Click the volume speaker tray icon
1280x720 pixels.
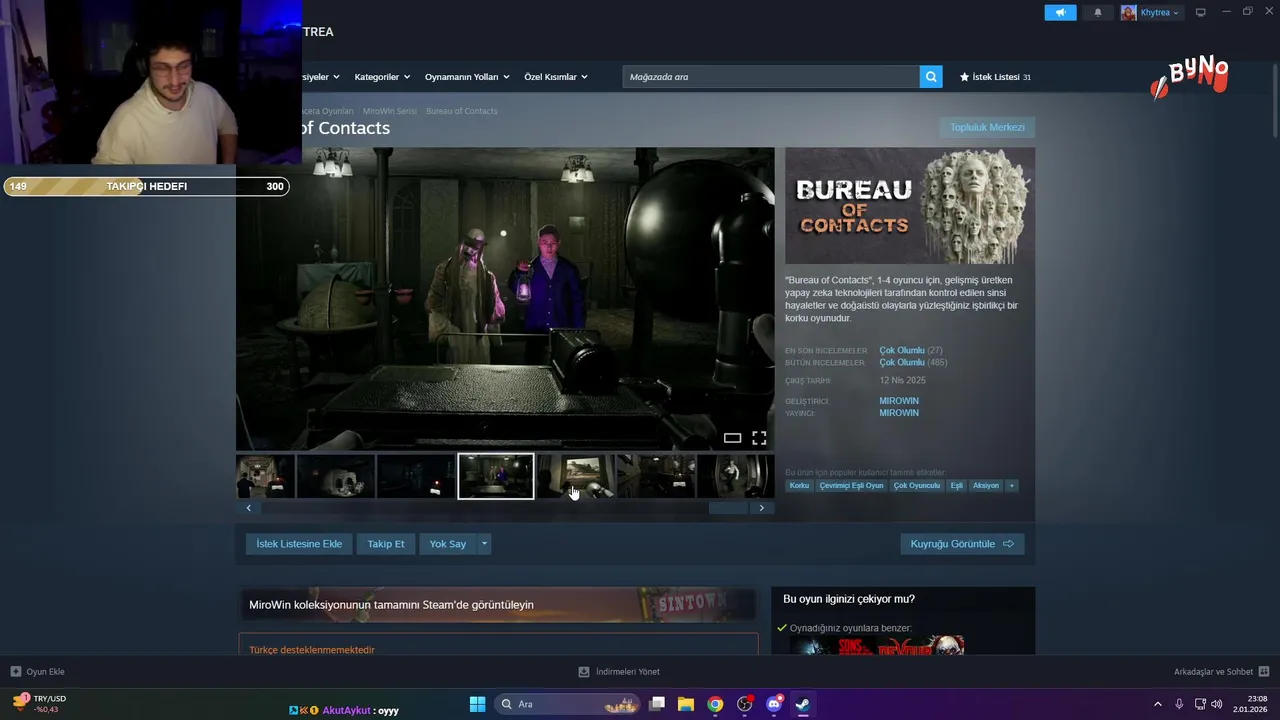click(x=1216, y=704)
